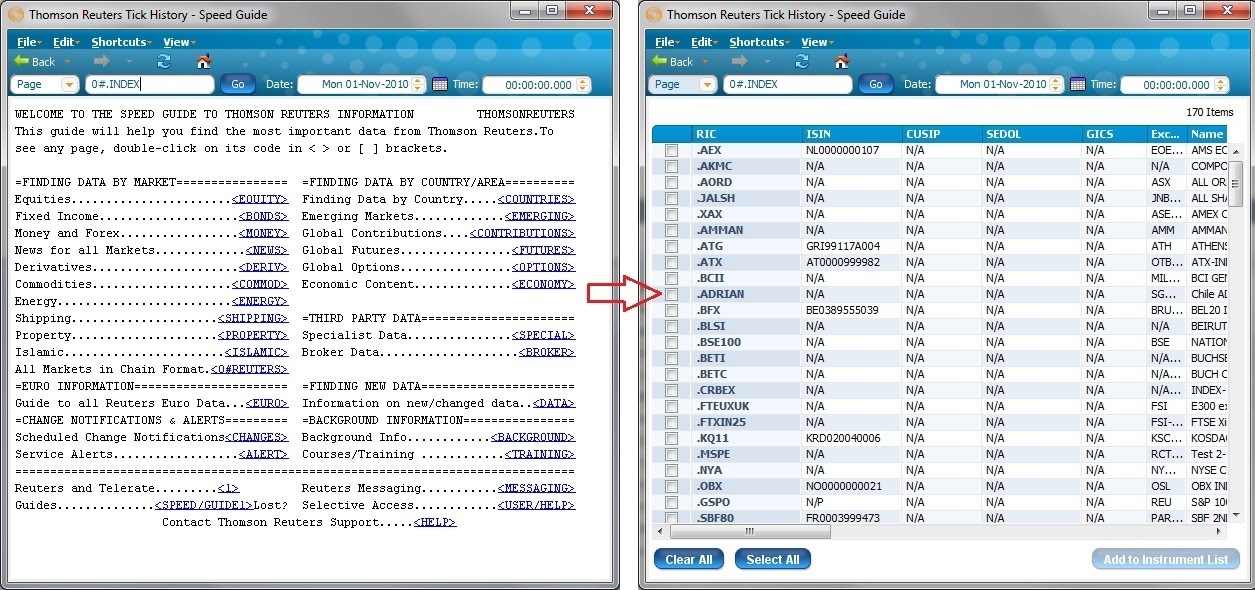Click the Time field in left window
This screenshot has width=1255, height=590.
pos(535,85)
